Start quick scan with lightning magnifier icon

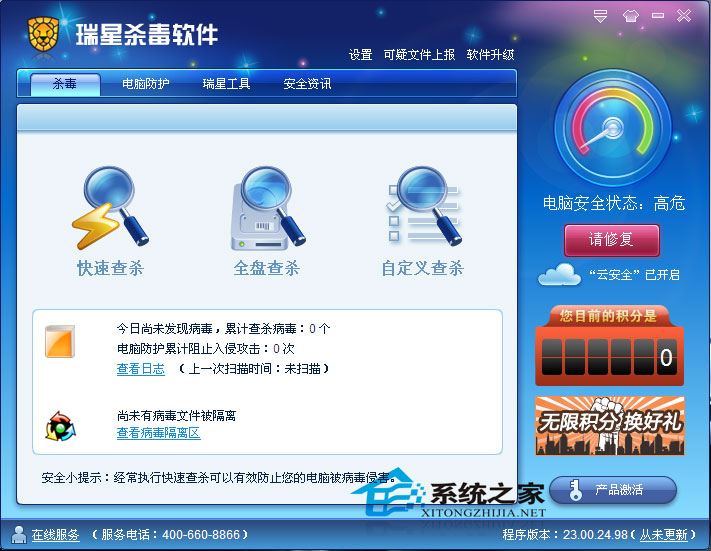[x=110, y=208]
